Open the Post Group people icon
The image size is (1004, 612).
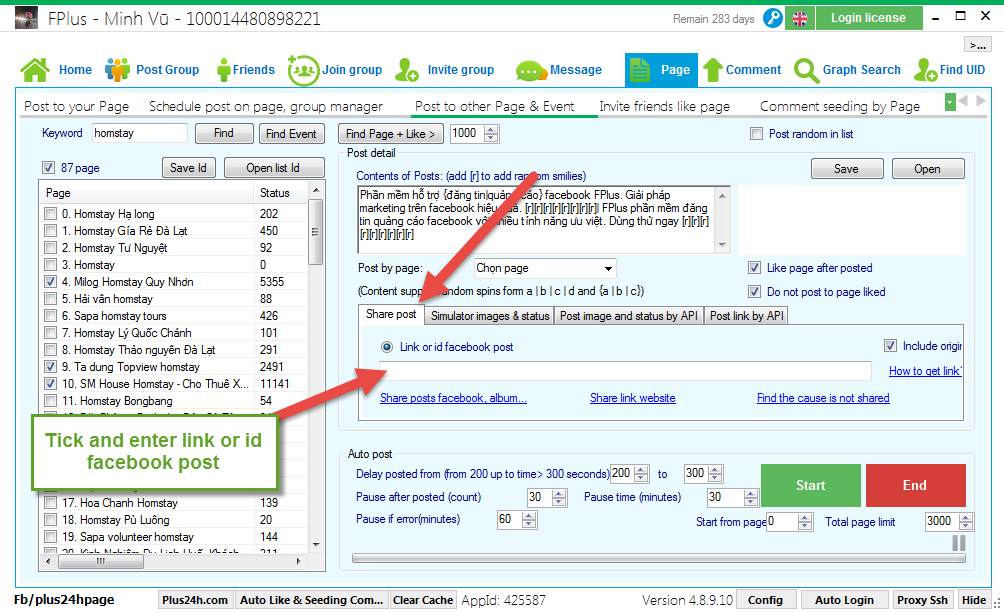coord(117,70)
